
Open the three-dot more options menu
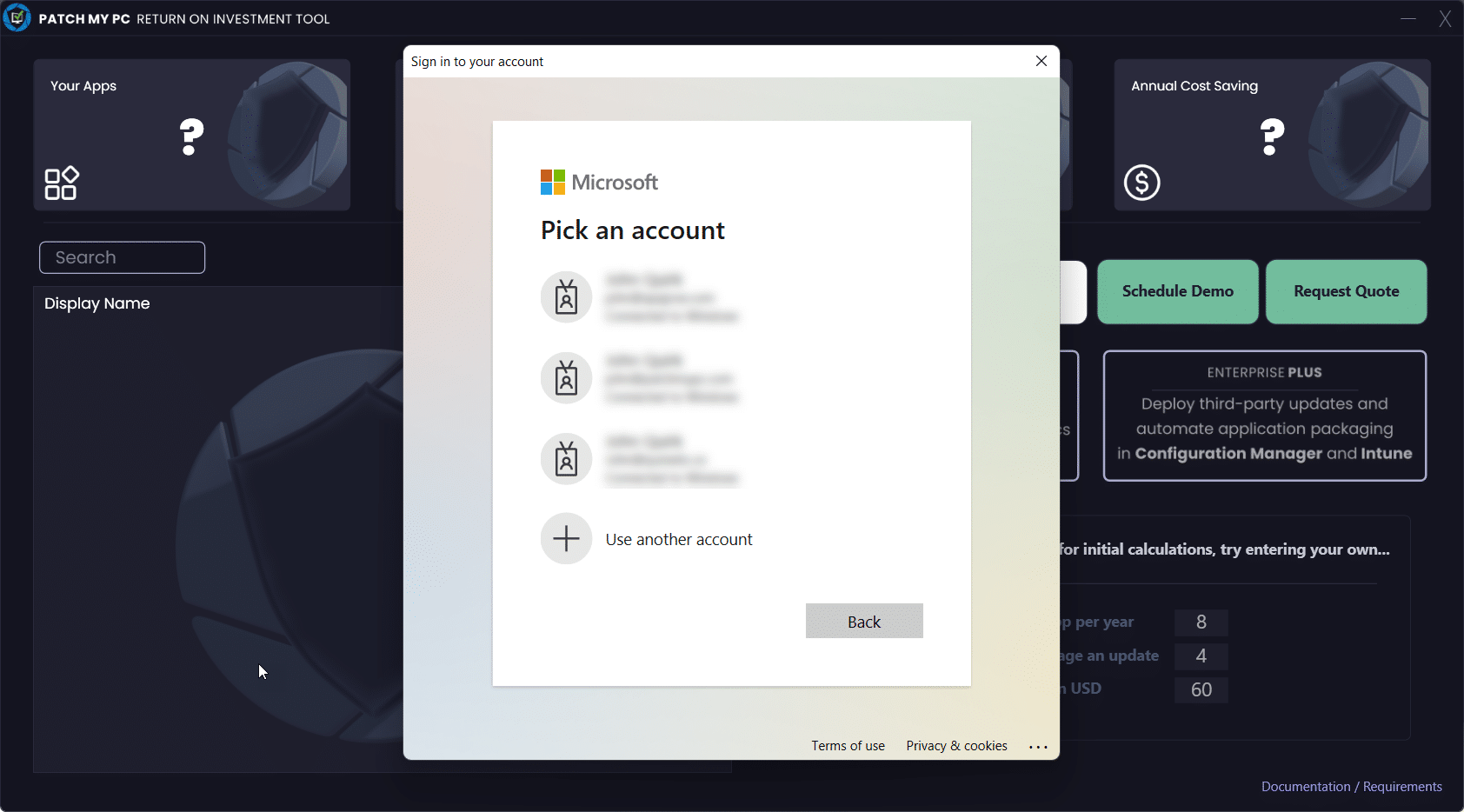click(x=1038, y=747)
